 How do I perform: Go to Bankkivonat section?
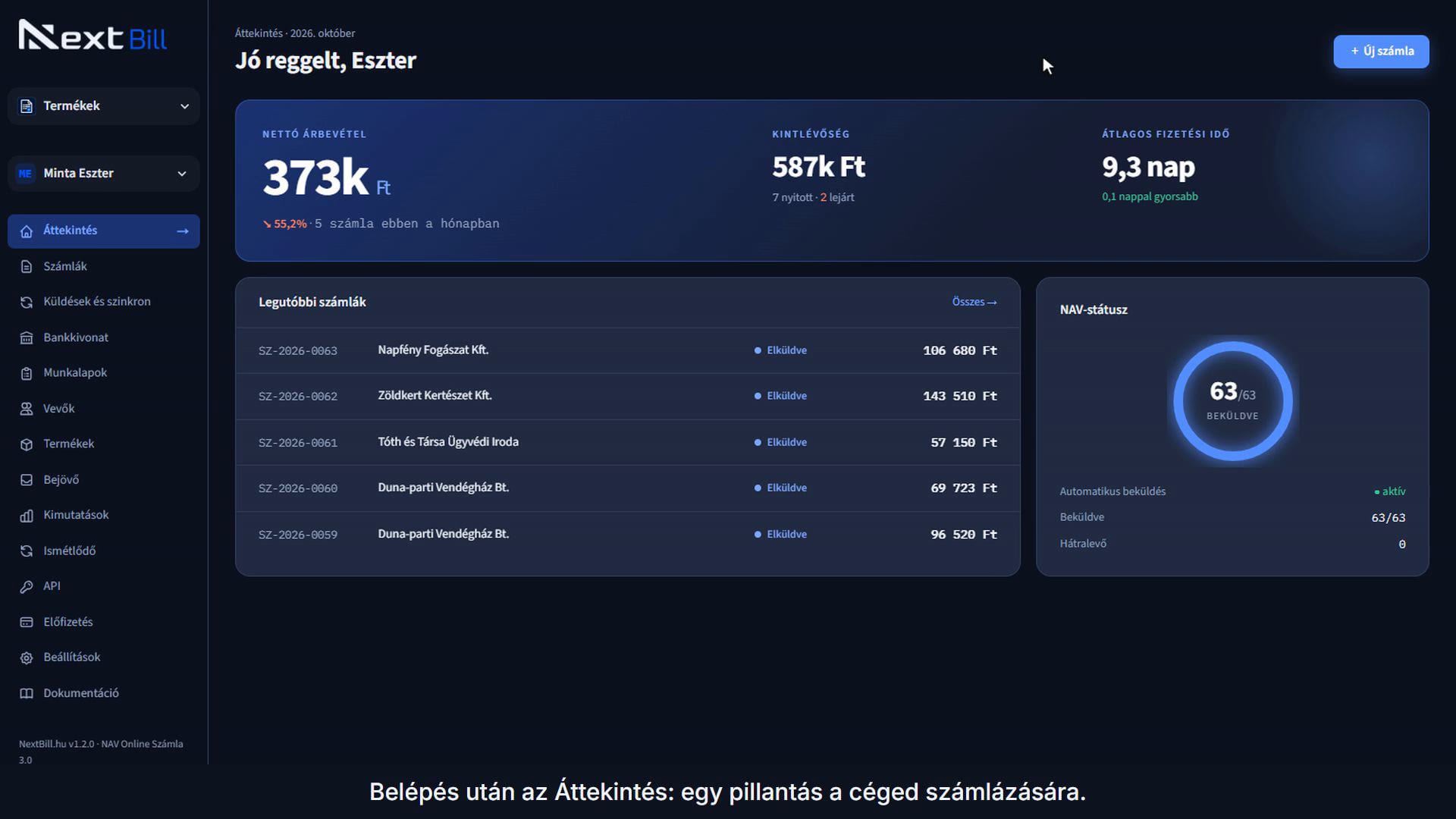click(104, 337)
